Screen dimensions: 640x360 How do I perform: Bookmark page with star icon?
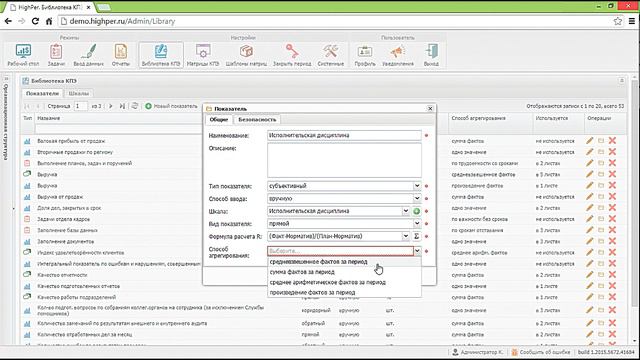coord(618,21)
